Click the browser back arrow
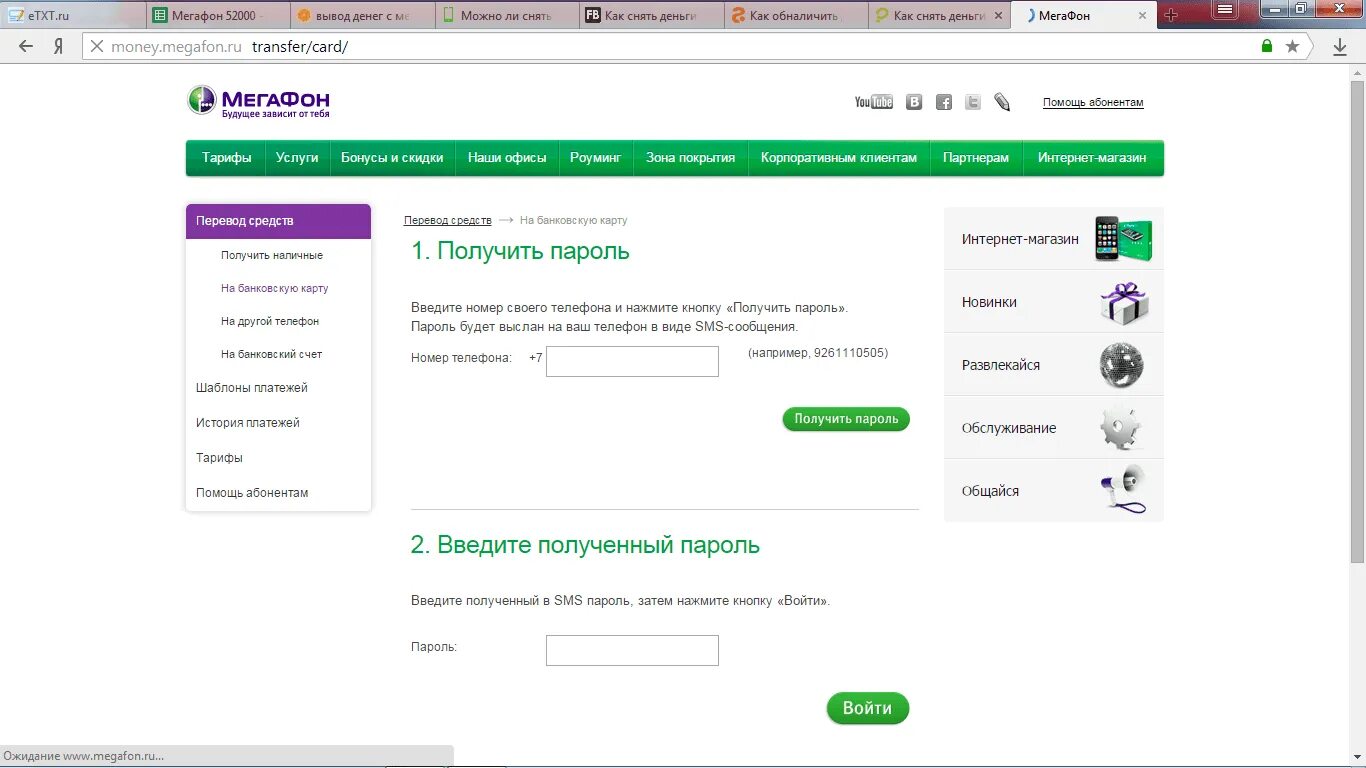This screenshot has width=1366, height=768. click(x=26, y=46)
